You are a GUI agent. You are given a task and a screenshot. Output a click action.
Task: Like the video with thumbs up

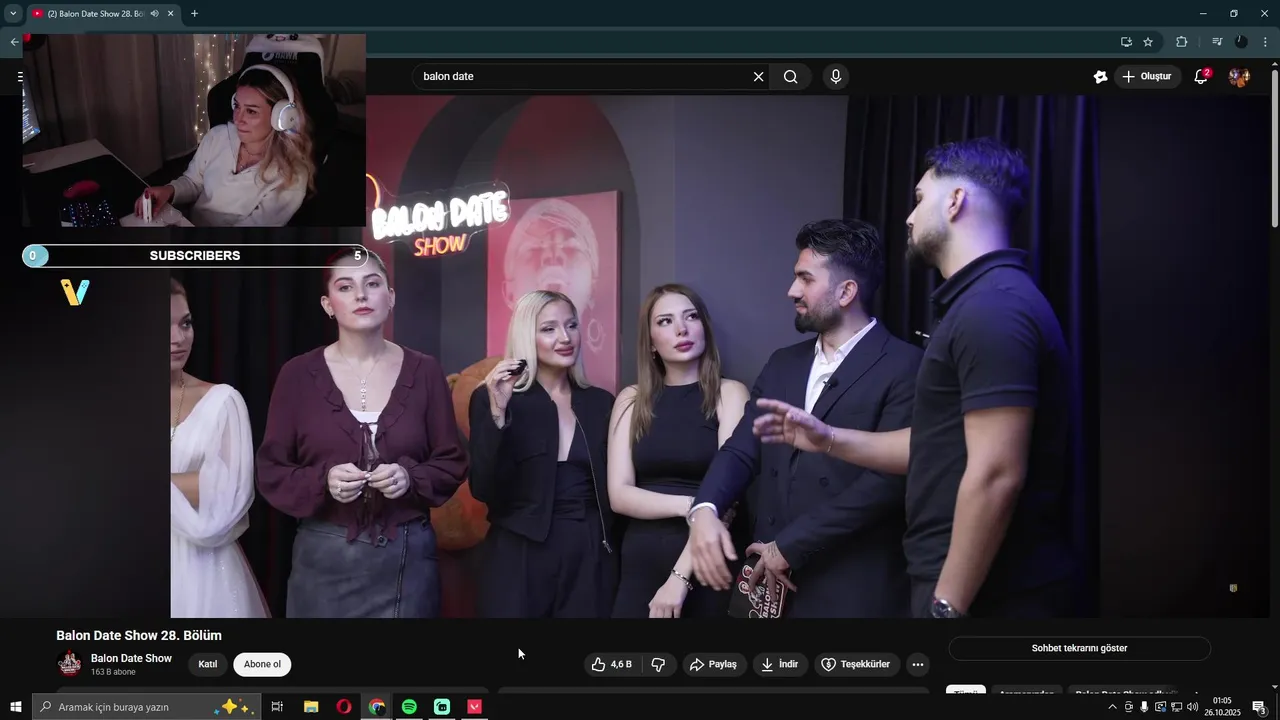click(611, 664)
